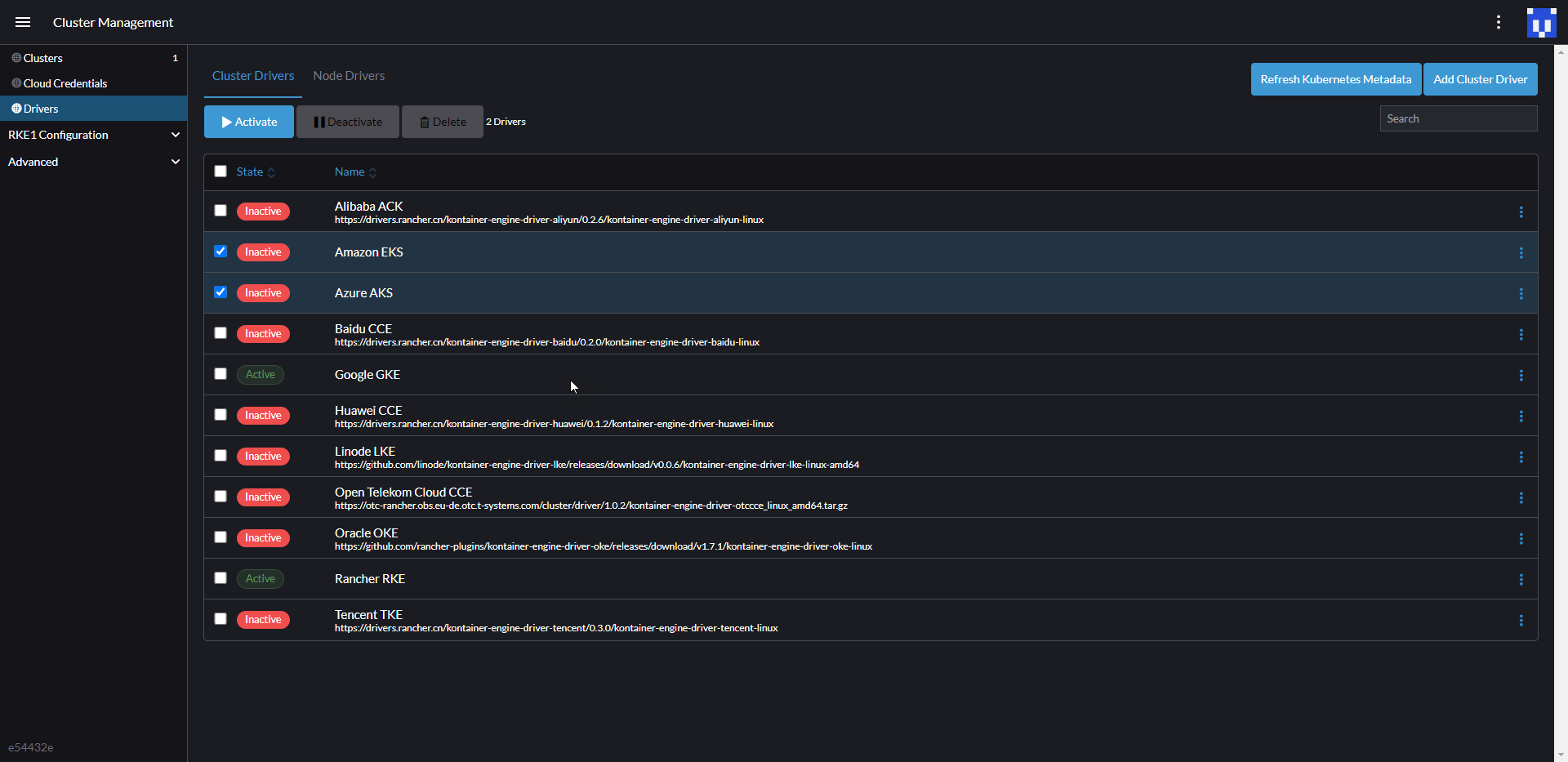Uncheck the Amazon EKS checkbox
1568x762 pixels.
220,251
